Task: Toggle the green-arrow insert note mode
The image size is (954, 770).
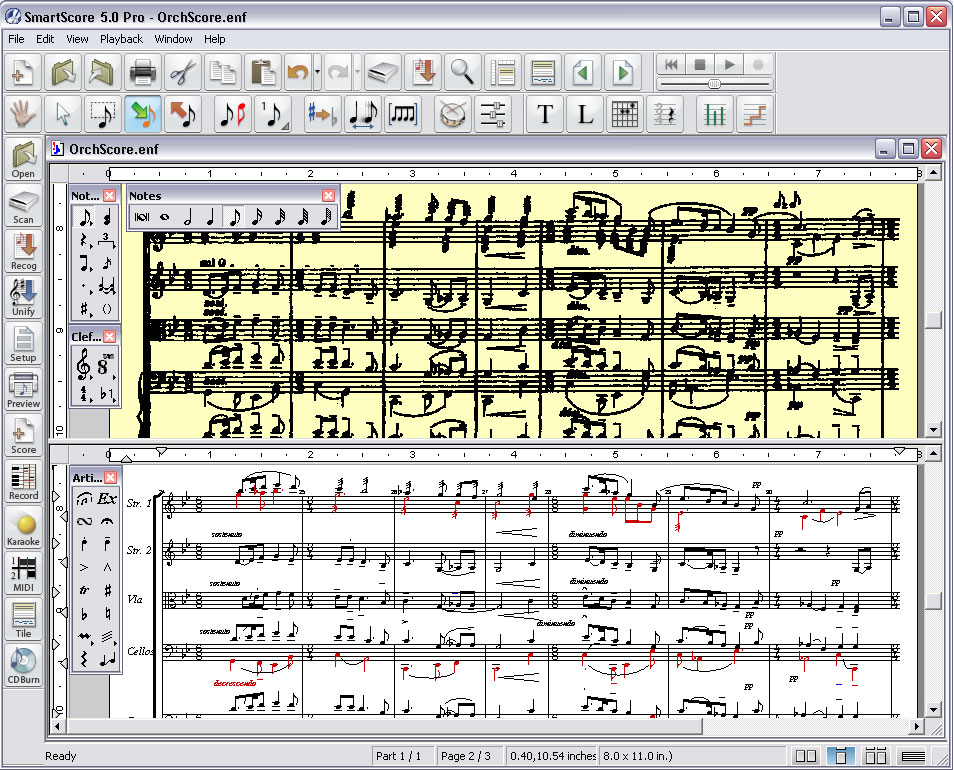Action: [142, 114]
